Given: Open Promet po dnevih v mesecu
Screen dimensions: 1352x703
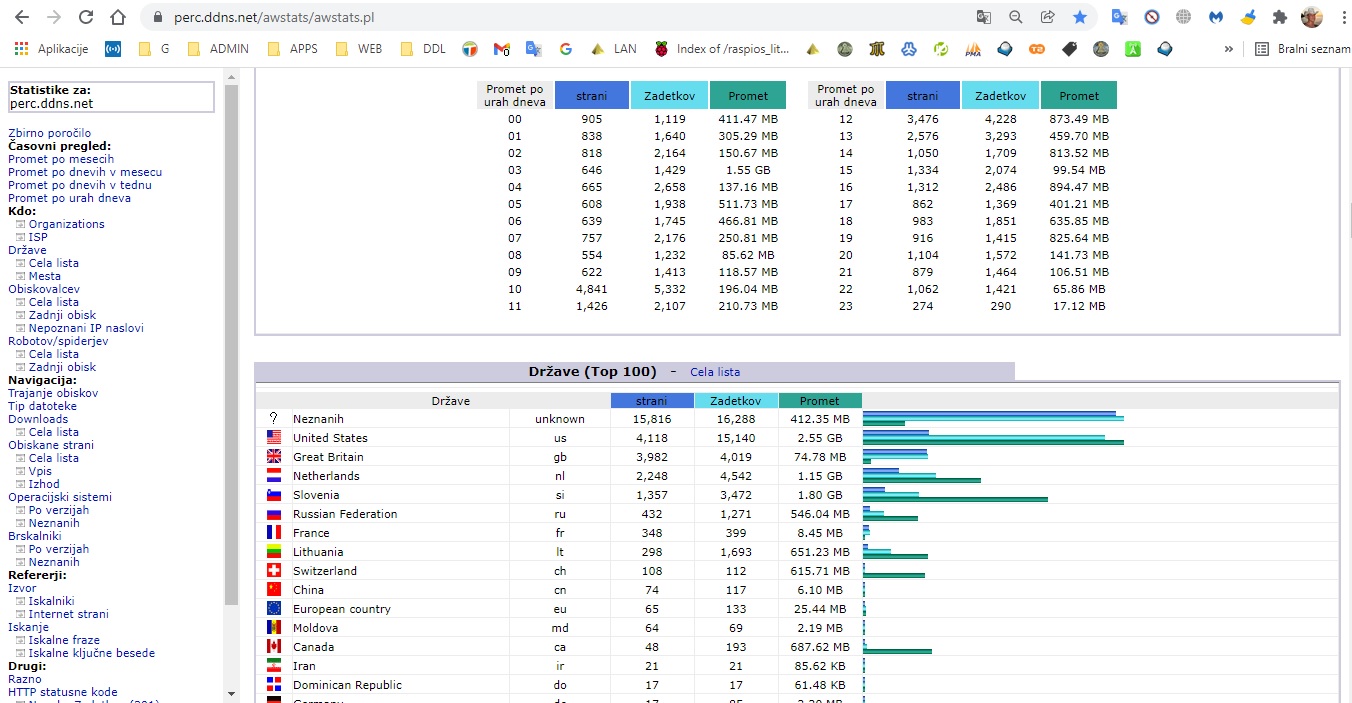Looking at the screenshot, I should click(x=85, y=172).
